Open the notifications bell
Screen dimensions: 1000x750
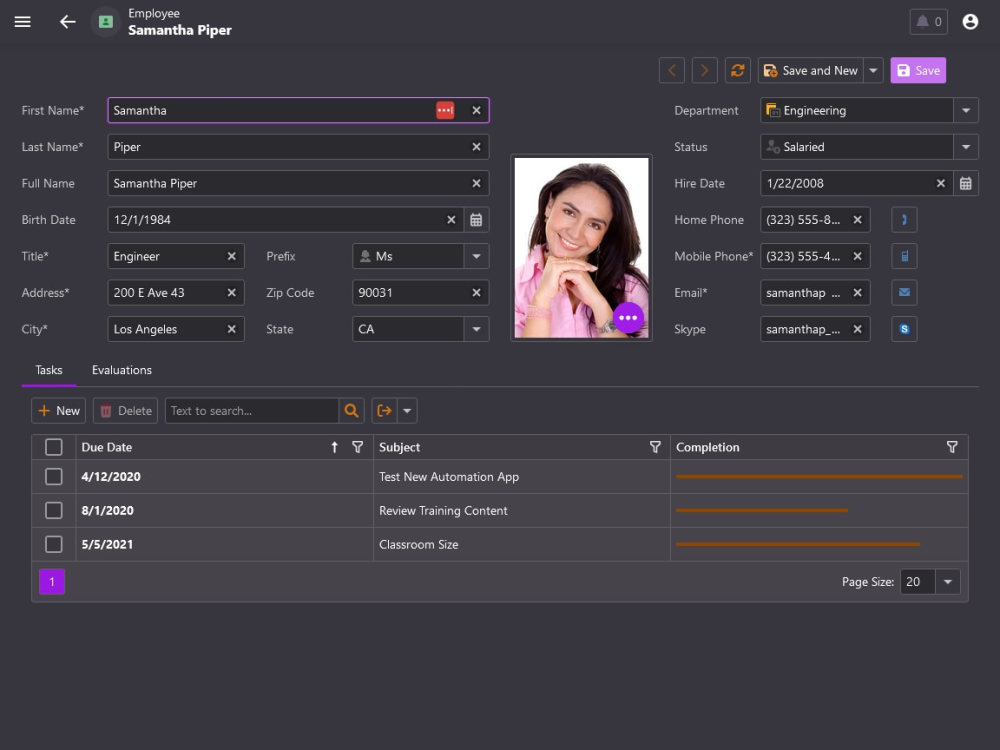928,22
